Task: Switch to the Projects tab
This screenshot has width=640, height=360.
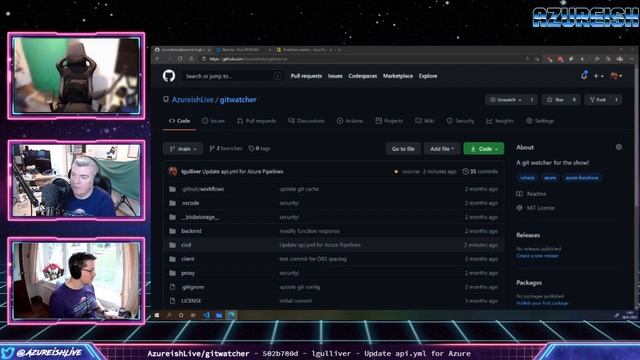Action: (x=389, y=121)
